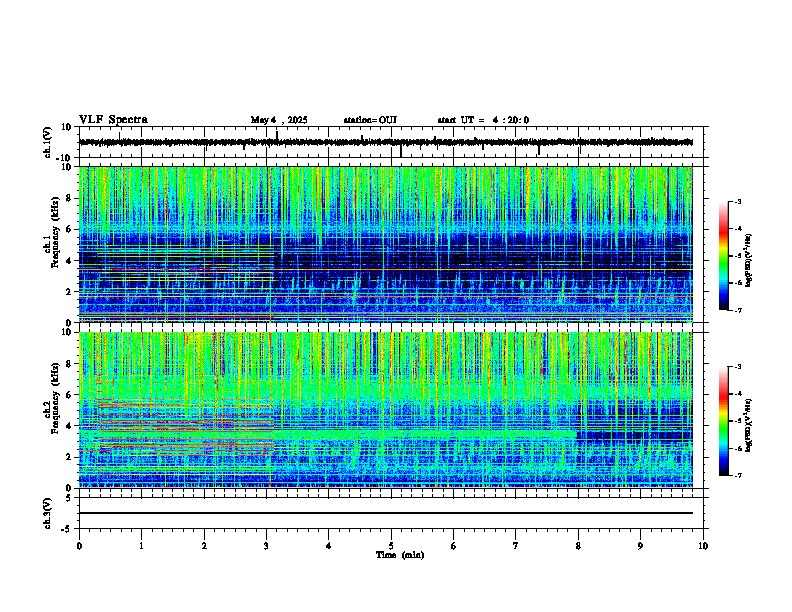Image resolution: width=792 pixels, height=612 pixels.
Task: Click time axis tick label "9"
Action: click(x=640, y=546)
